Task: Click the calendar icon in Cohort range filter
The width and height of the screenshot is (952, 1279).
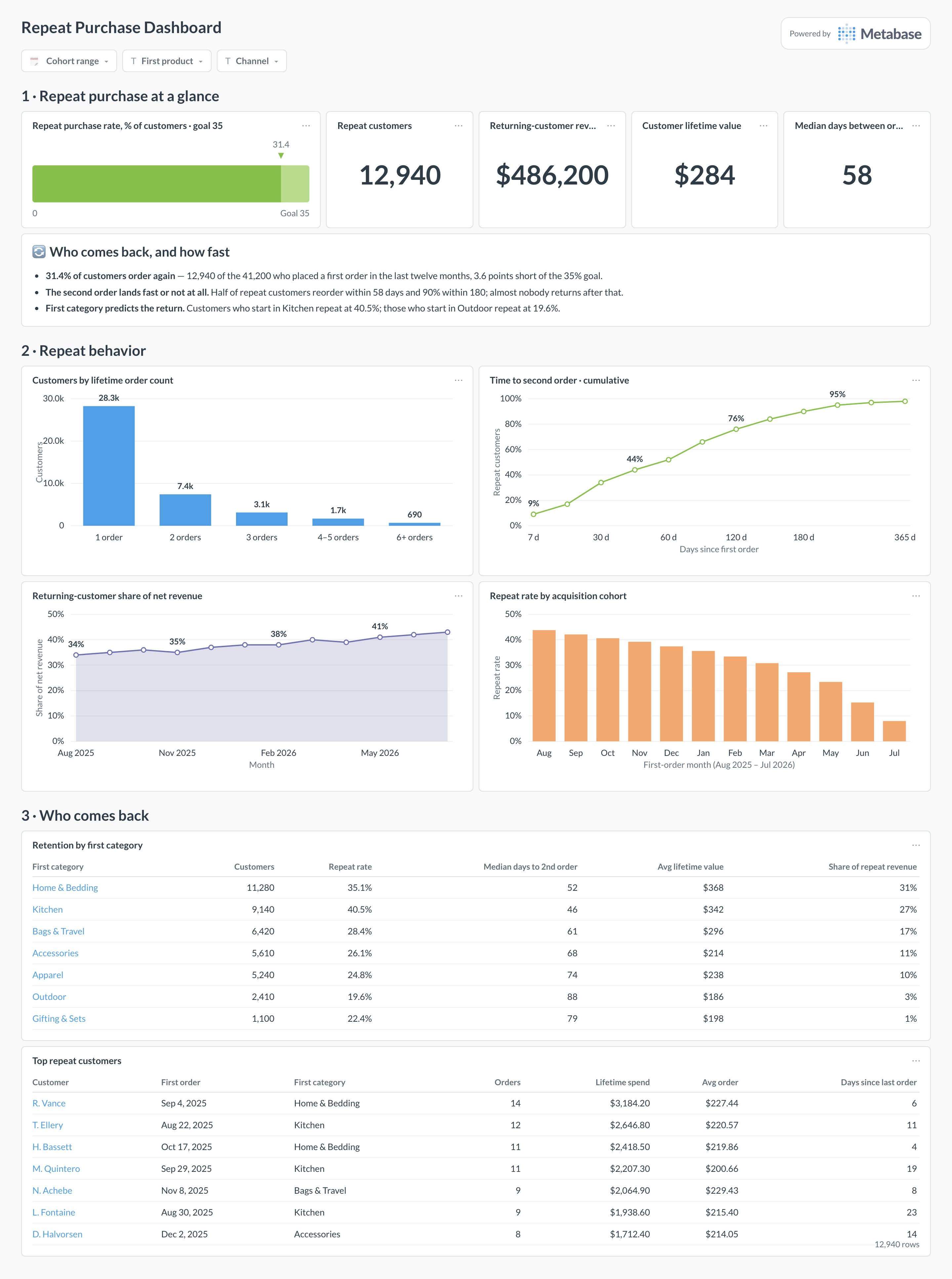Action: click(35, 61)
